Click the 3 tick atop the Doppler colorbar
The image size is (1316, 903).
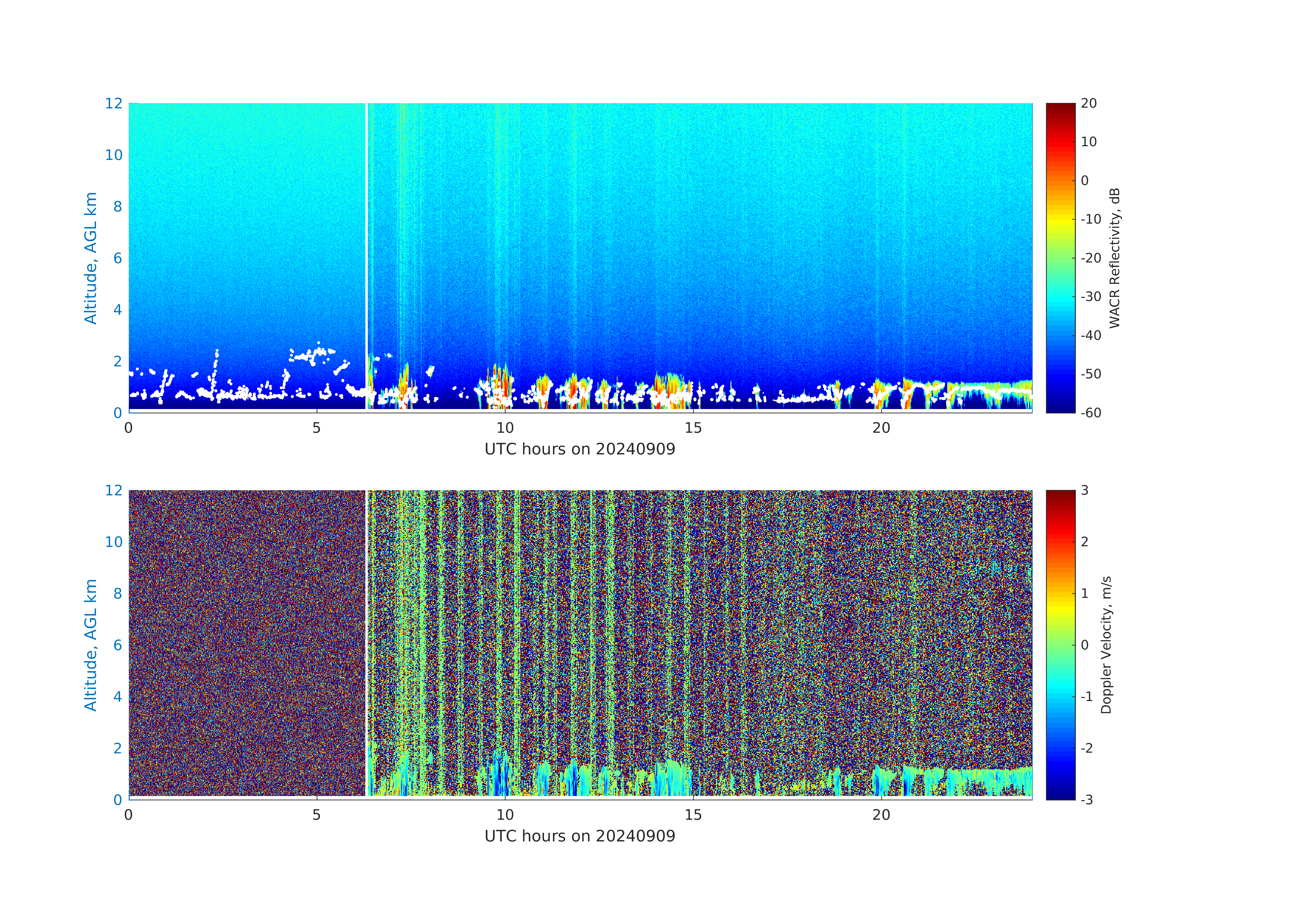[x=1084, y=490]
